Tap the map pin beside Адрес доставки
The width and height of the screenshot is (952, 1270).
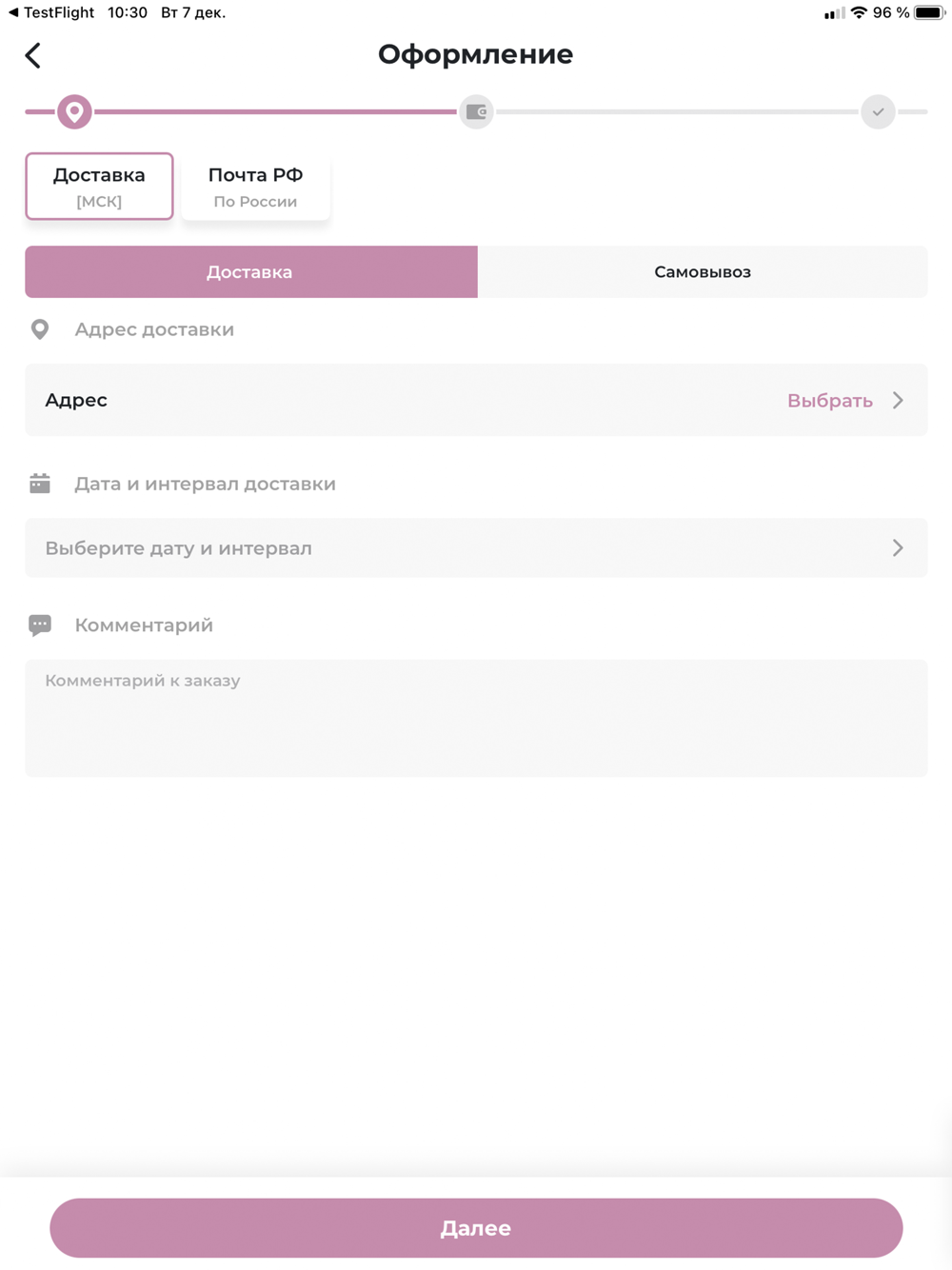[x=40, y=329]
